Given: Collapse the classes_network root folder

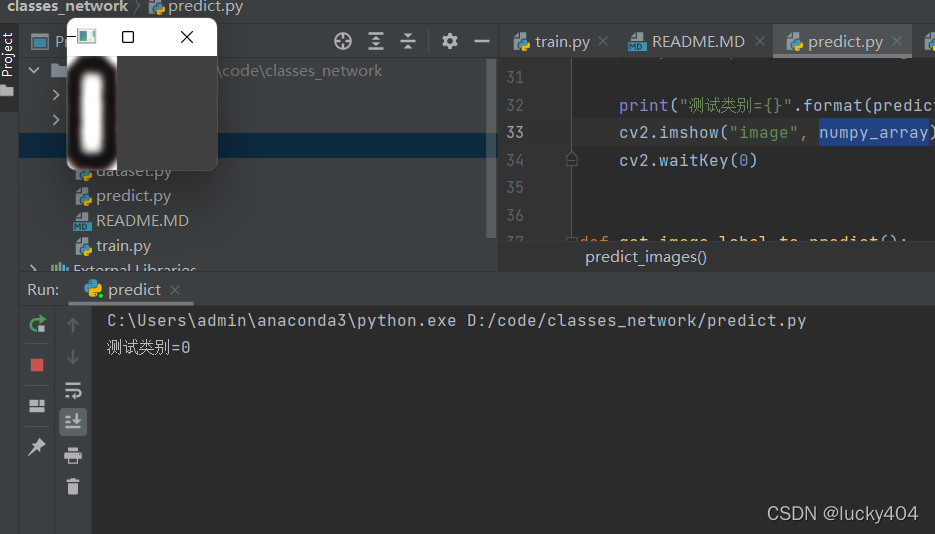Looking at the screenshot, I should click(34, 70).
